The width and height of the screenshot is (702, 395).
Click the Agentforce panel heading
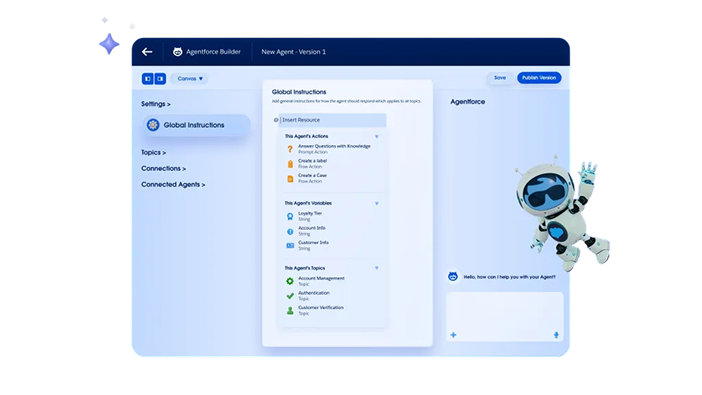point(467,102)
